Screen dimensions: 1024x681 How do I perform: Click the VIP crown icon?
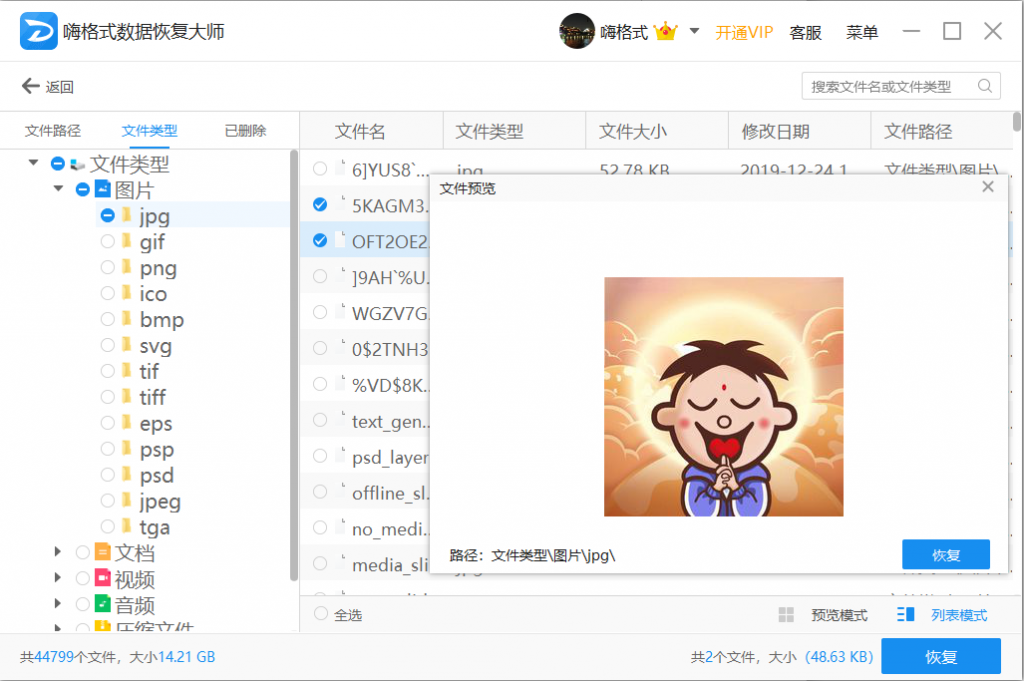[x=665, y=31]
